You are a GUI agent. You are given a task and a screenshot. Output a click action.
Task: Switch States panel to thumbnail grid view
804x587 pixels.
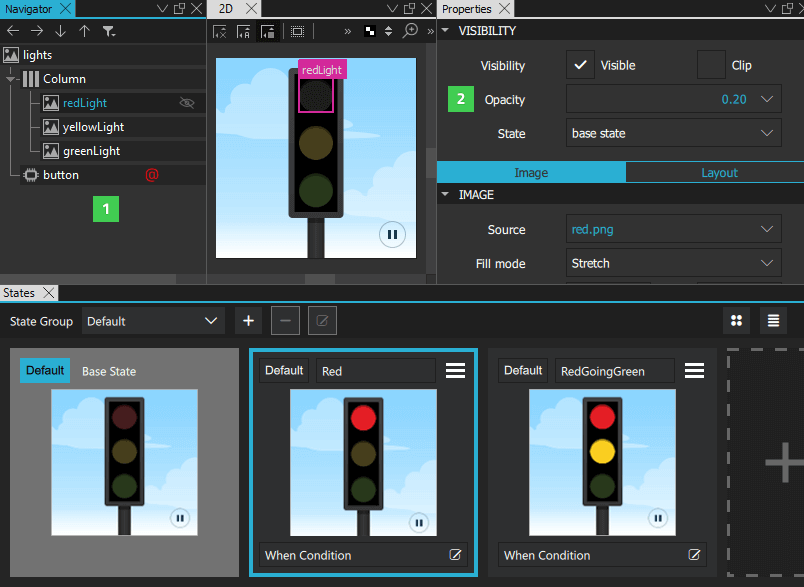[x=736, y=320]
